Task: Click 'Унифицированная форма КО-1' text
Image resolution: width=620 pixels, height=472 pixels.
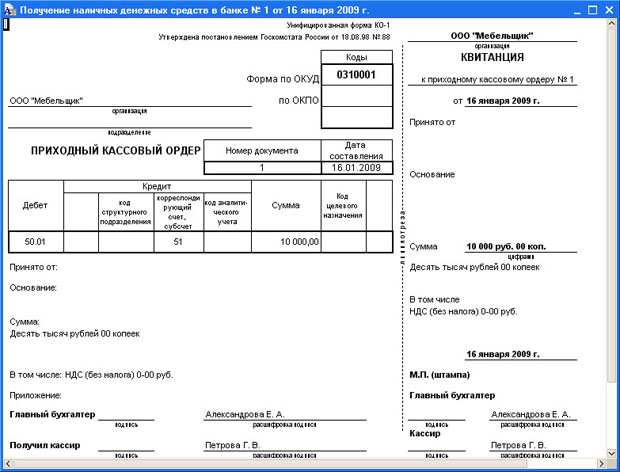Action: click(338, 25)
